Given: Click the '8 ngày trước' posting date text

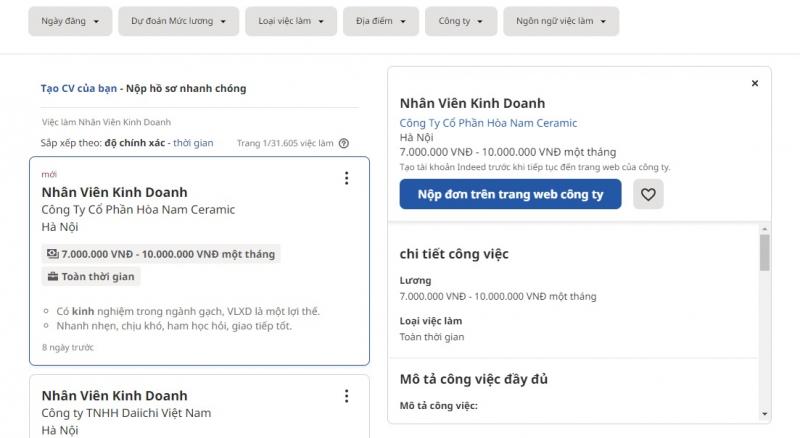Looking at the screenshot, I should coord(68,347).
